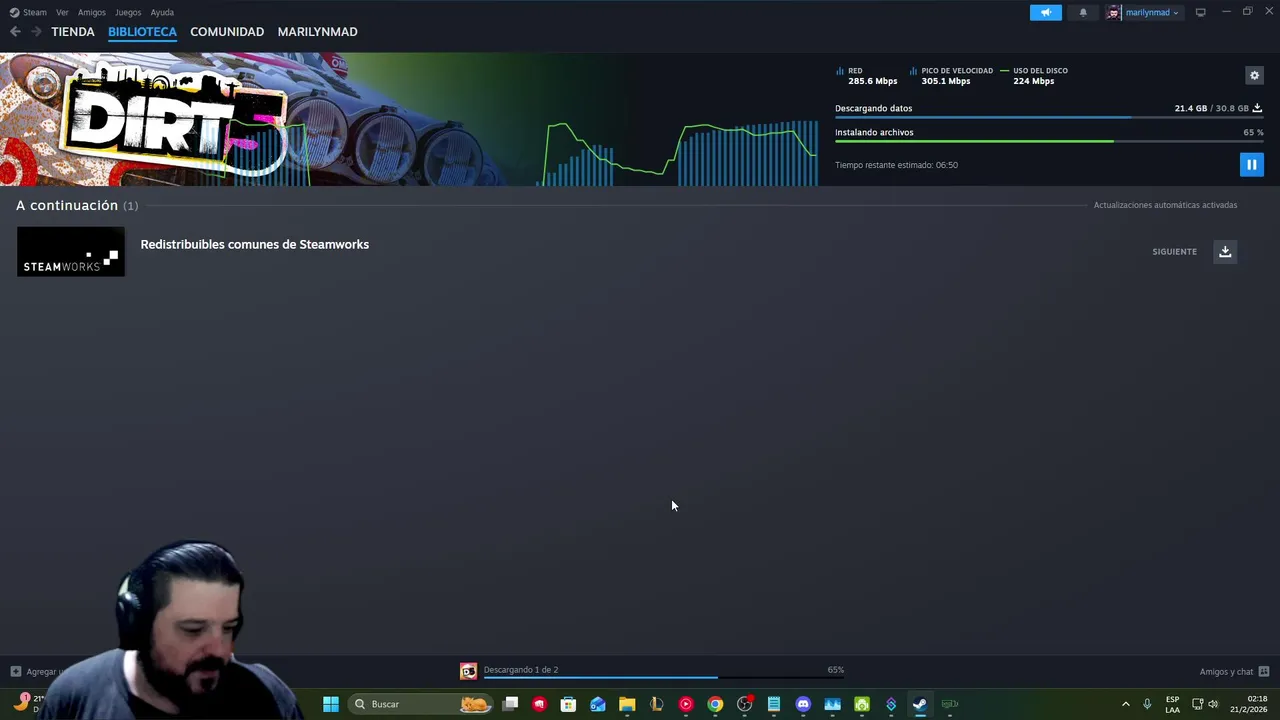
Task: Click Tiempo restante estimado: 06:50
Action: (896, 165)
